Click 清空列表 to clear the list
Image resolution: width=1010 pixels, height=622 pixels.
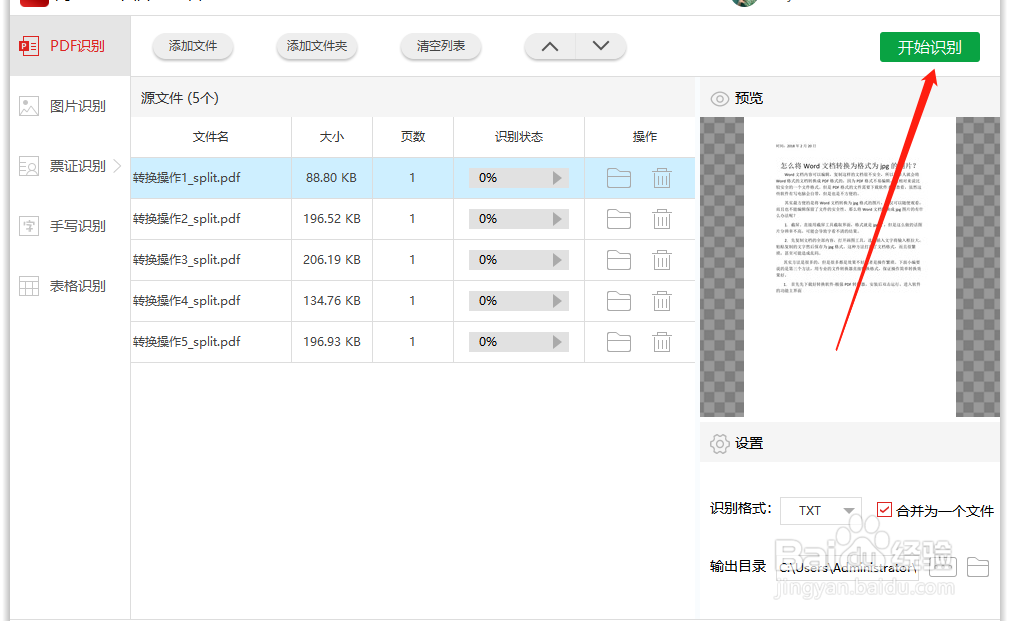[440, 46]
